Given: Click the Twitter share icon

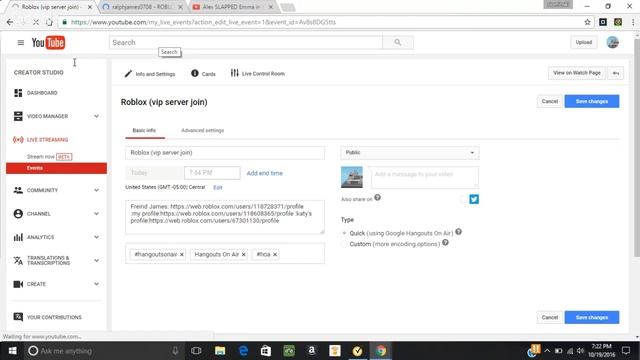Looking at the screenshot, I should pos(474,199).
